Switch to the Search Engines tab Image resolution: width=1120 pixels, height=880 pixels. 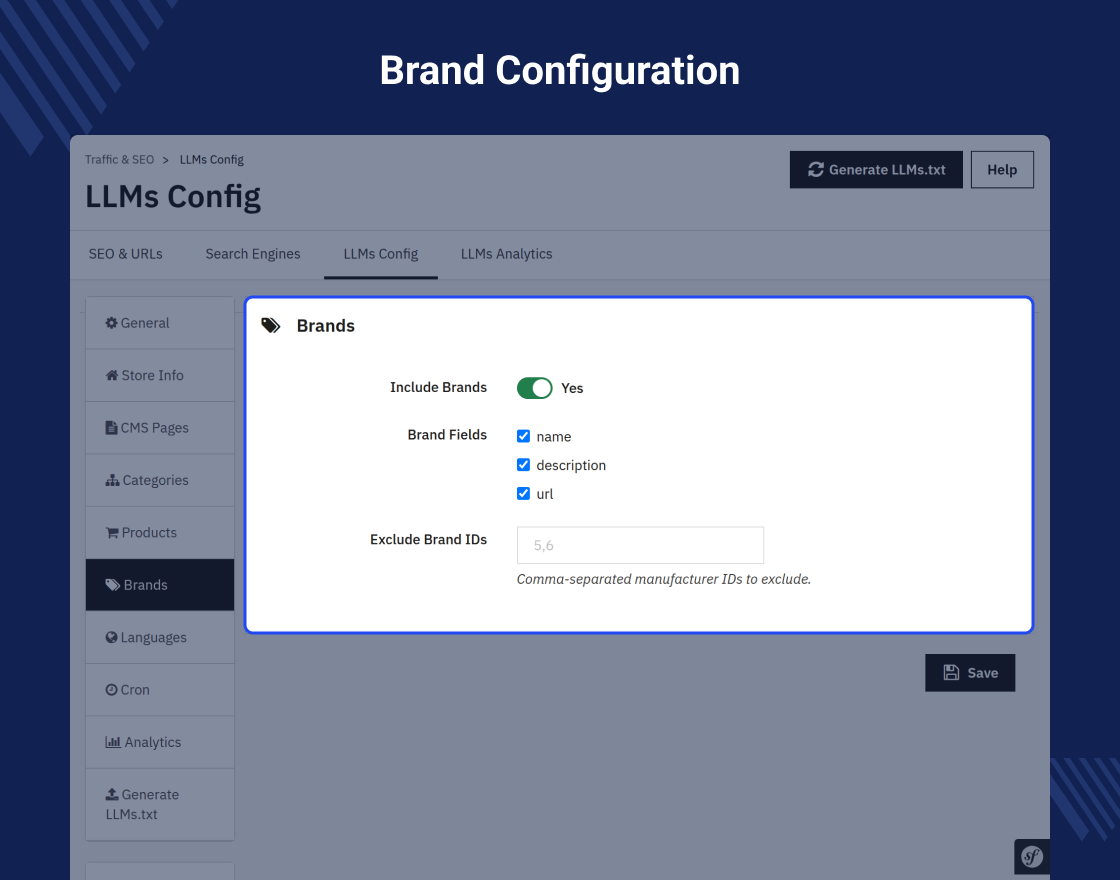pyautogui.click(x=253, y=254)
